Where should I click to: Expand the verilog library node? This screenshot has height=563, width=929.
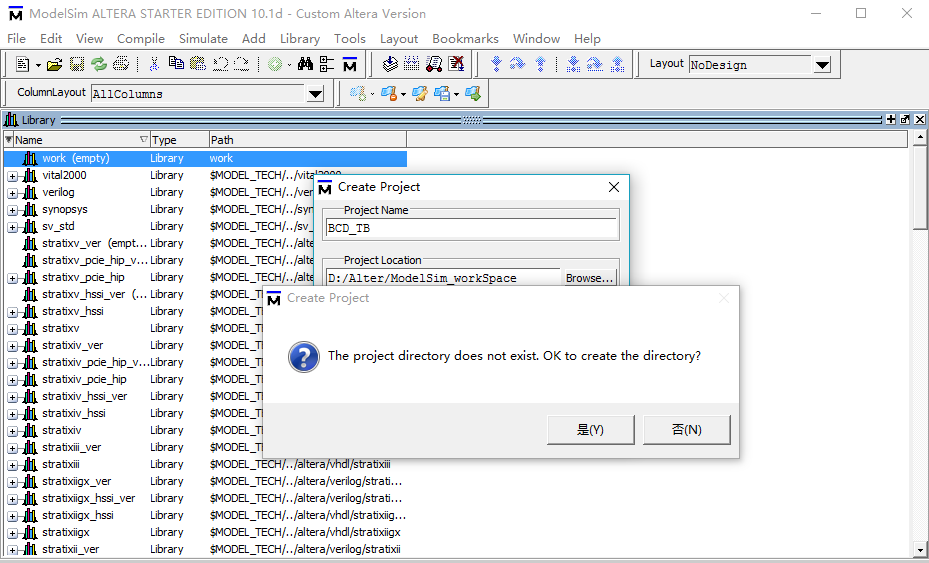pos(12,193)
